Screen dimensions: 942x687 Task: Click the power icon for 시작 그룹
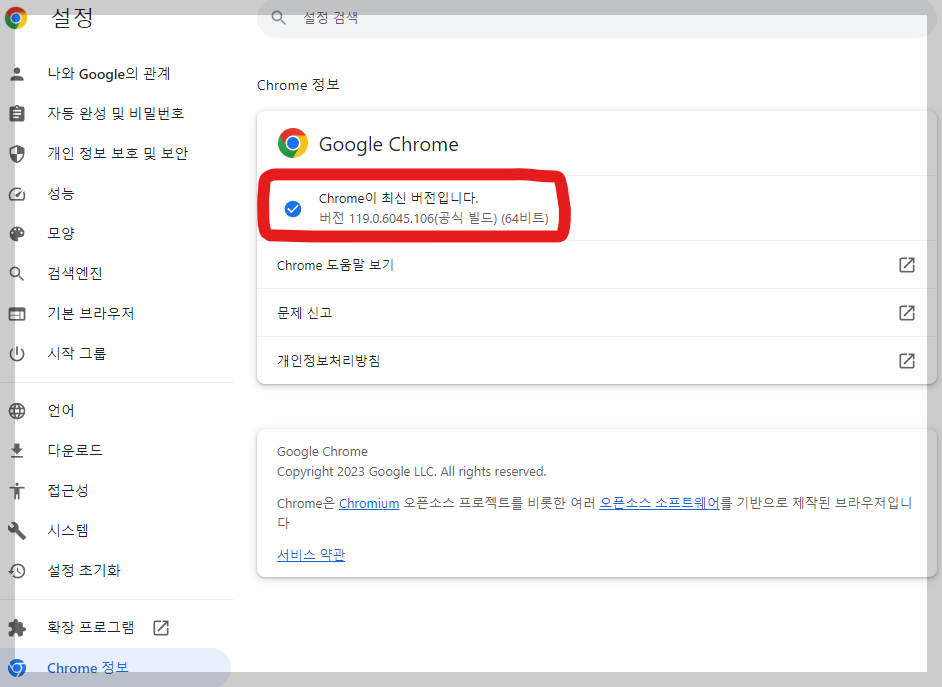[x=17, y=354]
